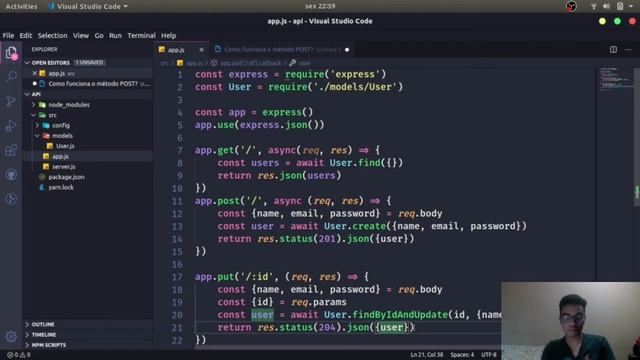Screen dimensions: 640x360
Task: Open the volume icon in top bar
Action: (x=606, y=6)
